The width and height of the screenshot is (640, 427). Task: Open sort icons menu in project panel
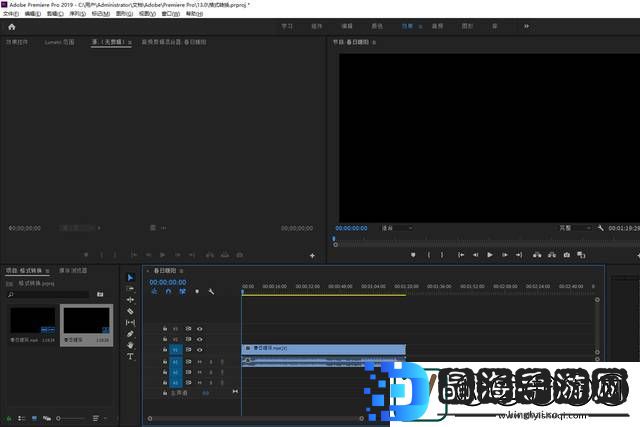tap(96, 418)
